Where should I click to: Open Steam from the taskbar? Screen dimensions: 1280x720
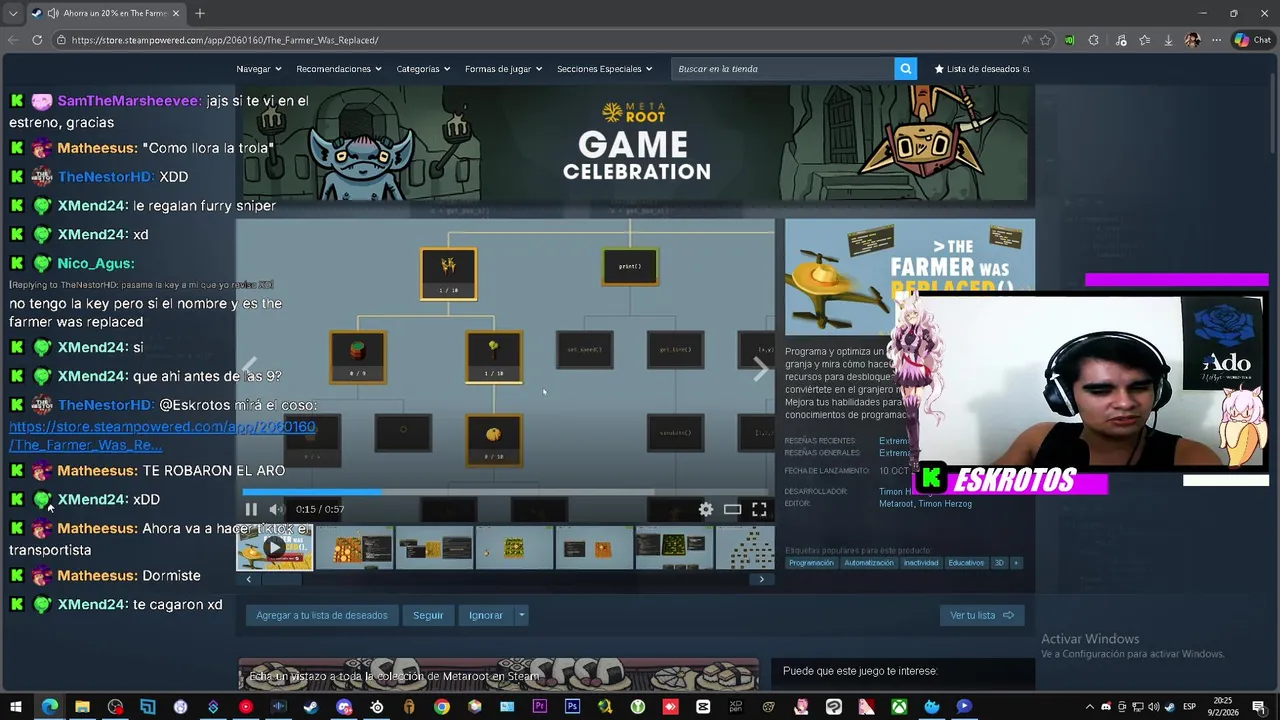tap(310, 707)
